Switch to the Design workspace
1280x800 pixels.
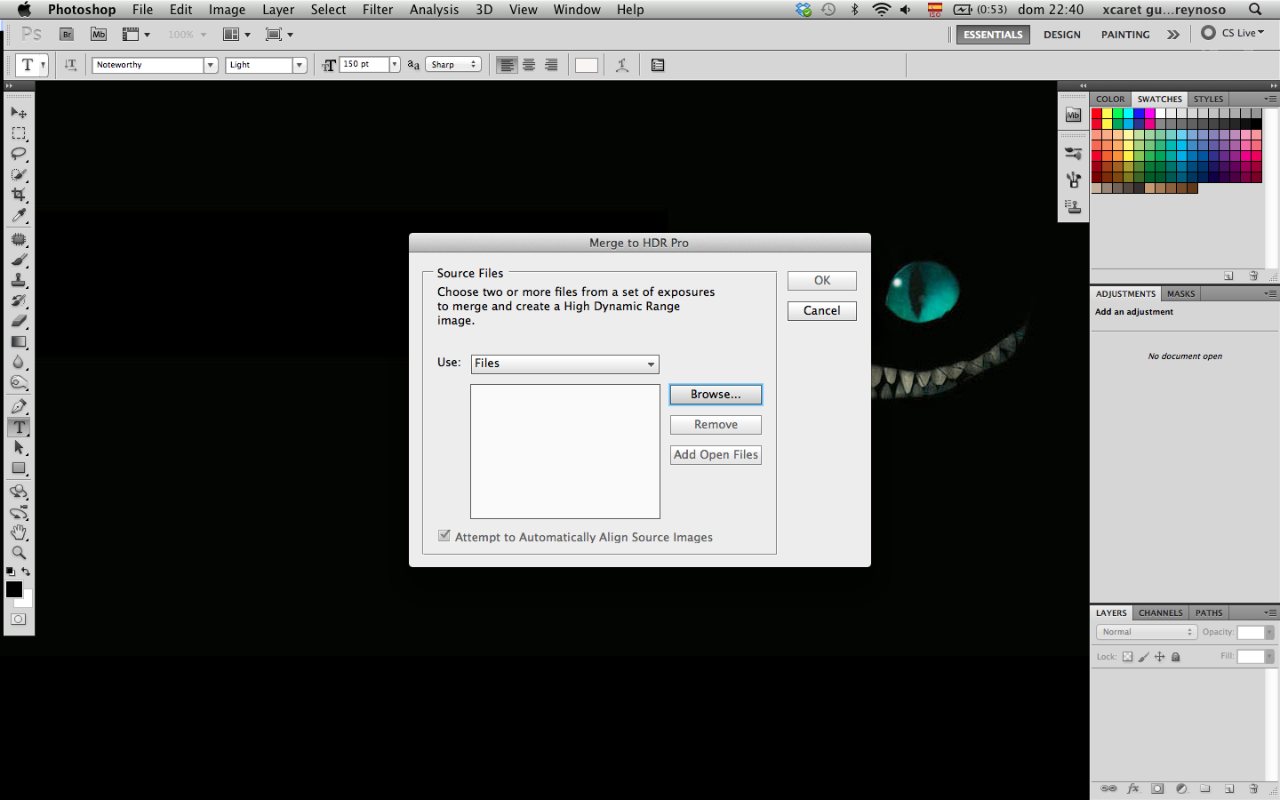pyautogui.click(x=1062, y=34)
